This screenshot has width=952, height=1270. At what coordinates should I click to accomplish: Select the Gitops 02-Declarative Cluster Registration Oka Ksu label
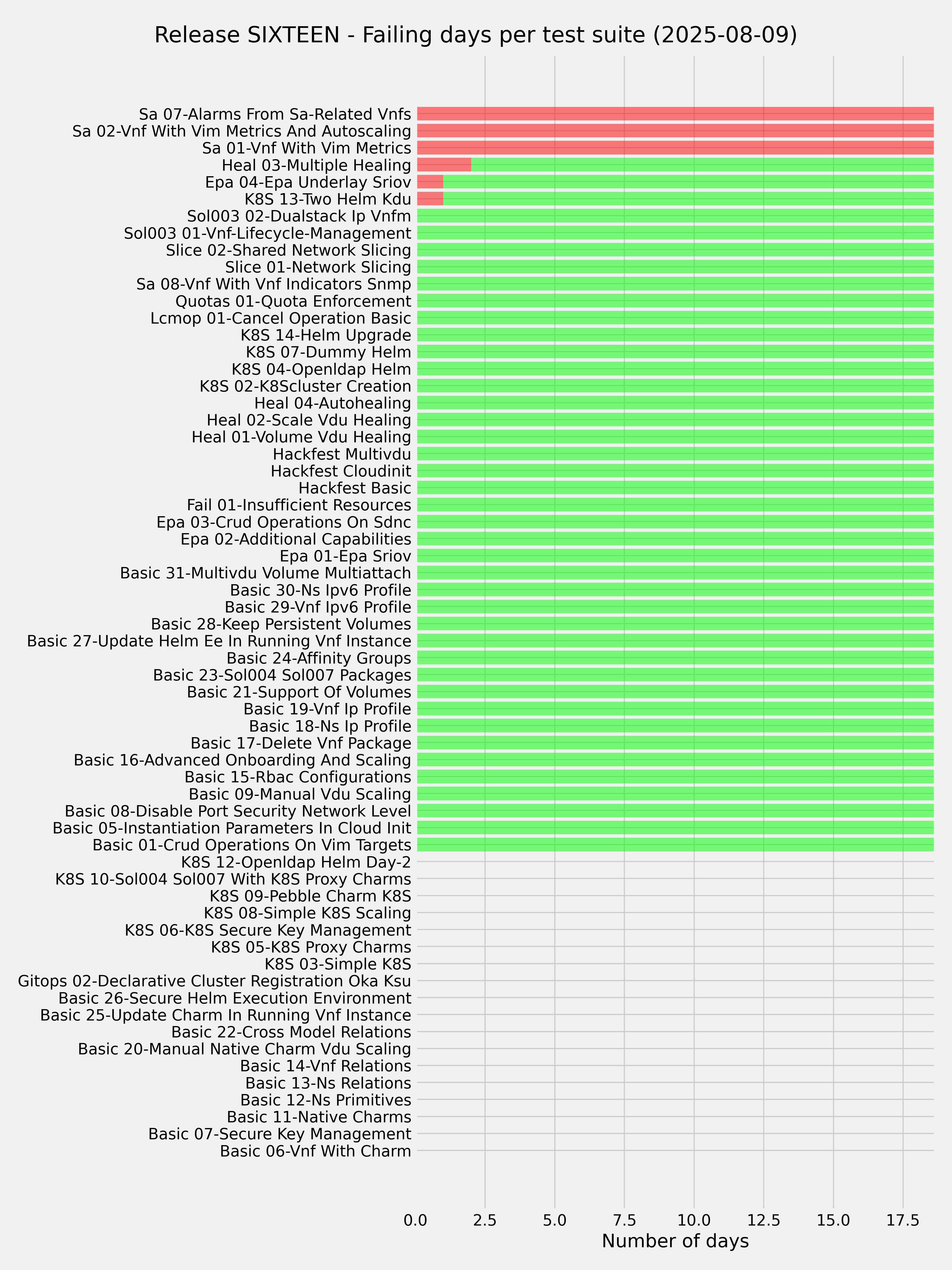pyautogui.click(x=215, y=981)
